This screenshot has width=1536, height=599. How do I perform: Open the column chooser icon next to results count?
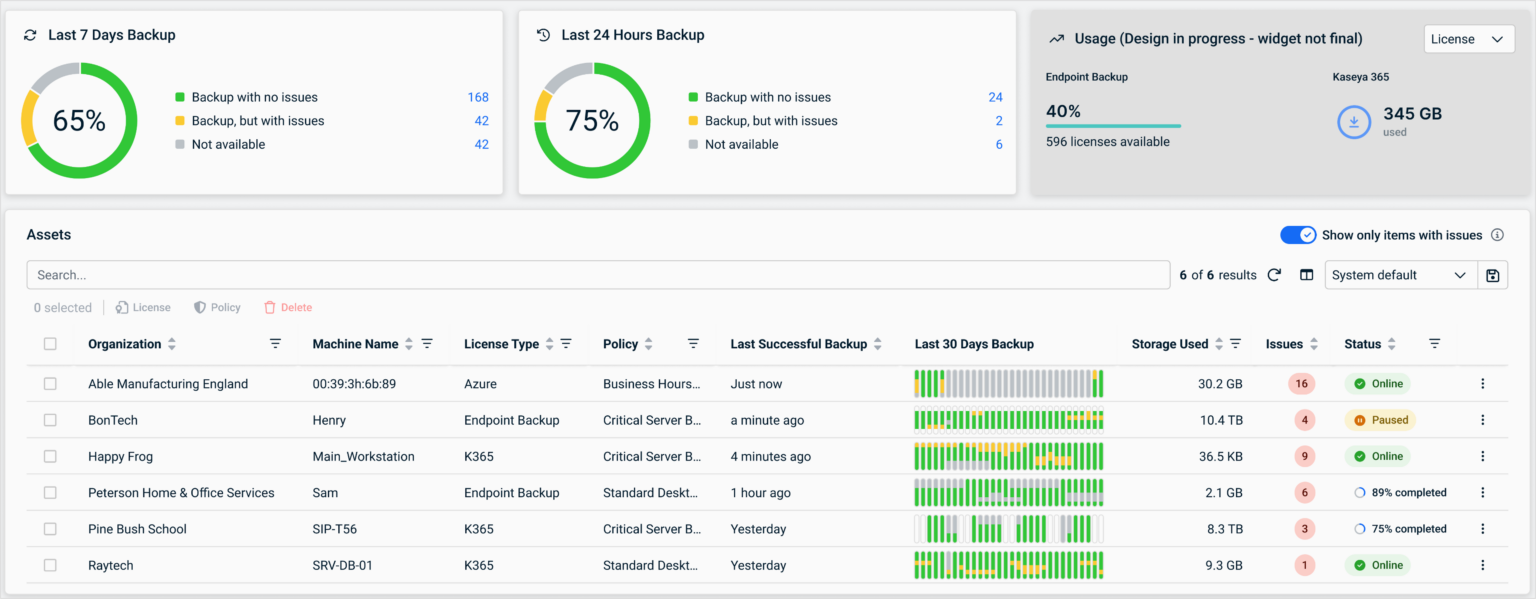[x=1306, y=274]
